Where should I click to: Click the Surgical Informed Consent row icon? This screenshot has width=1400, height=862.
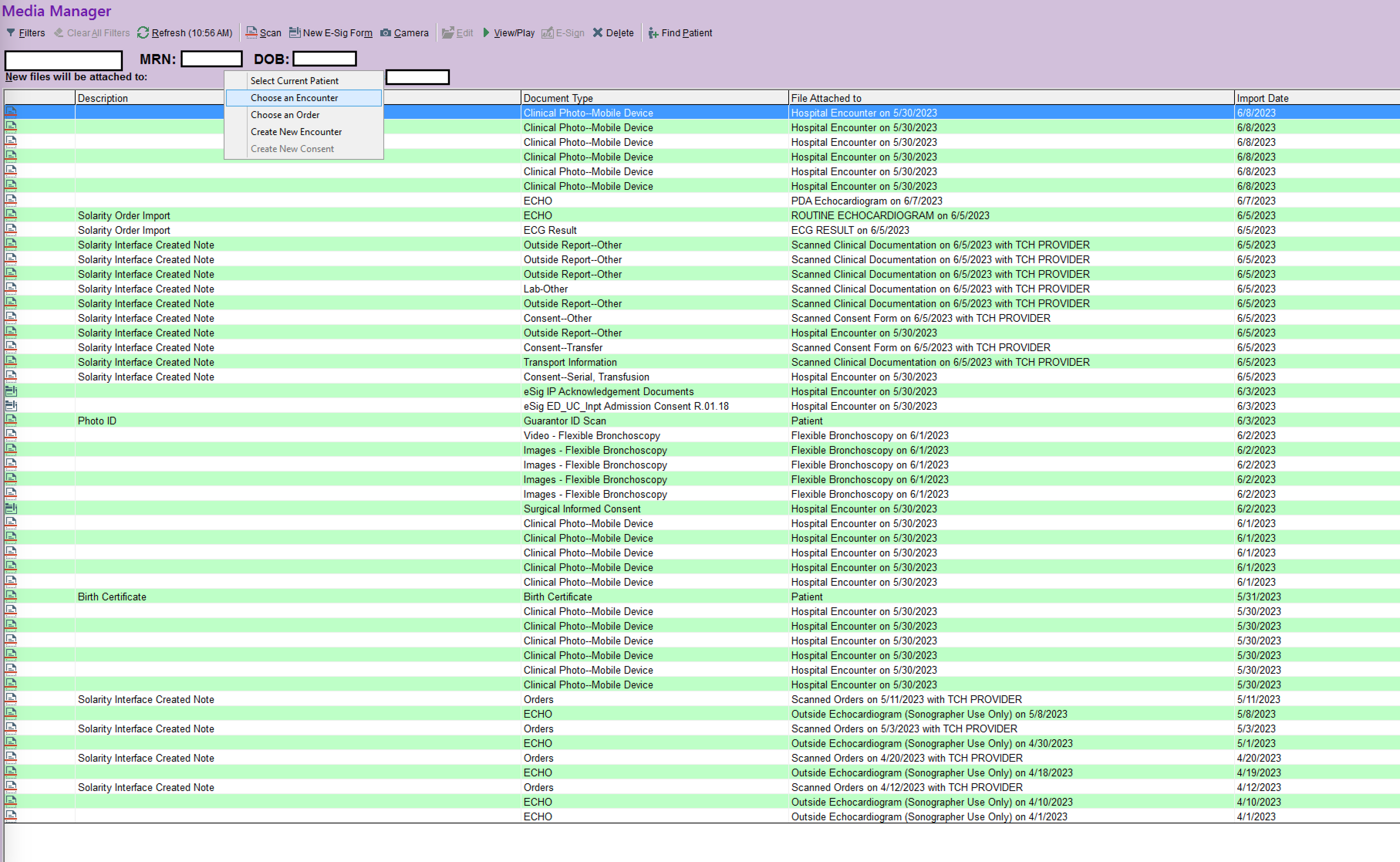11,508
